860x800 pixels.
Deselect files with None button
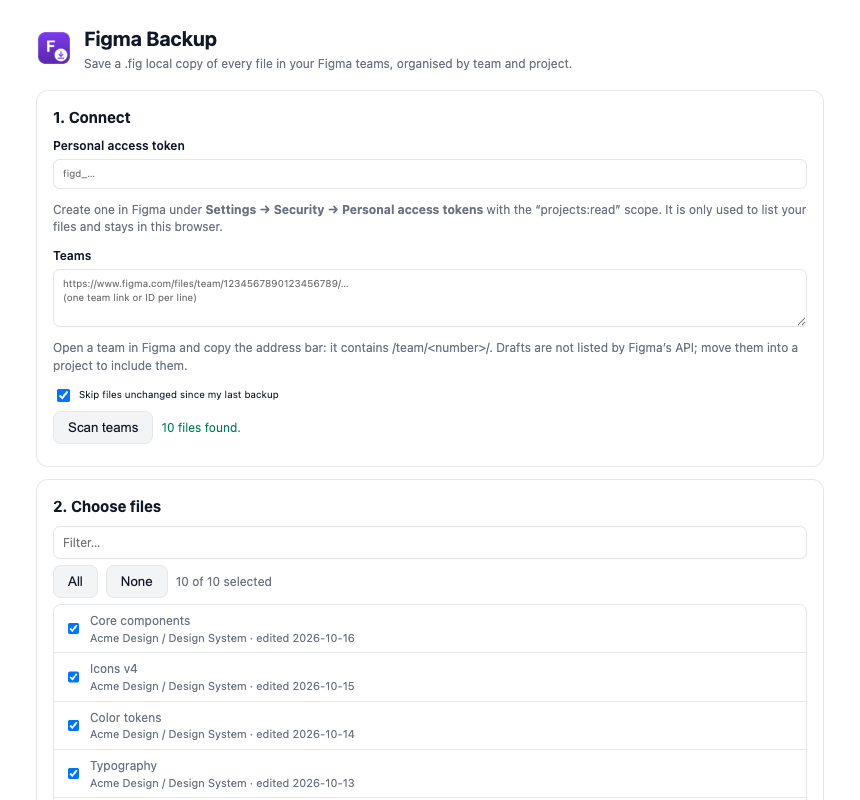[137, 581]
